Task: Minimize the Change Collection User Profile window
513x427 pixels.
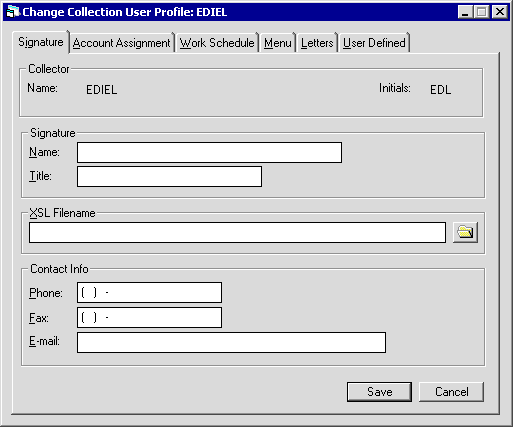Action: (x=465, y=12)
